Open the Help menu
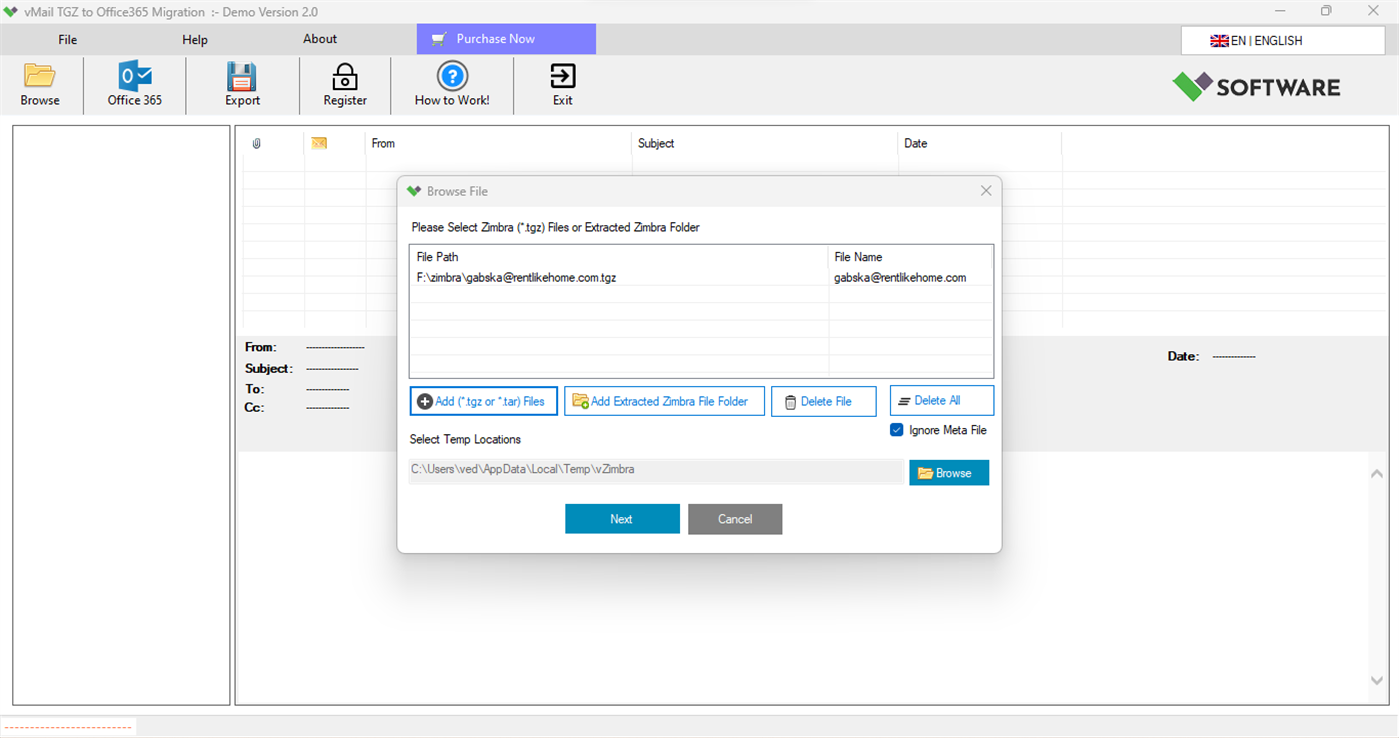Screen dimensions: 1399x738 (194, 39)
